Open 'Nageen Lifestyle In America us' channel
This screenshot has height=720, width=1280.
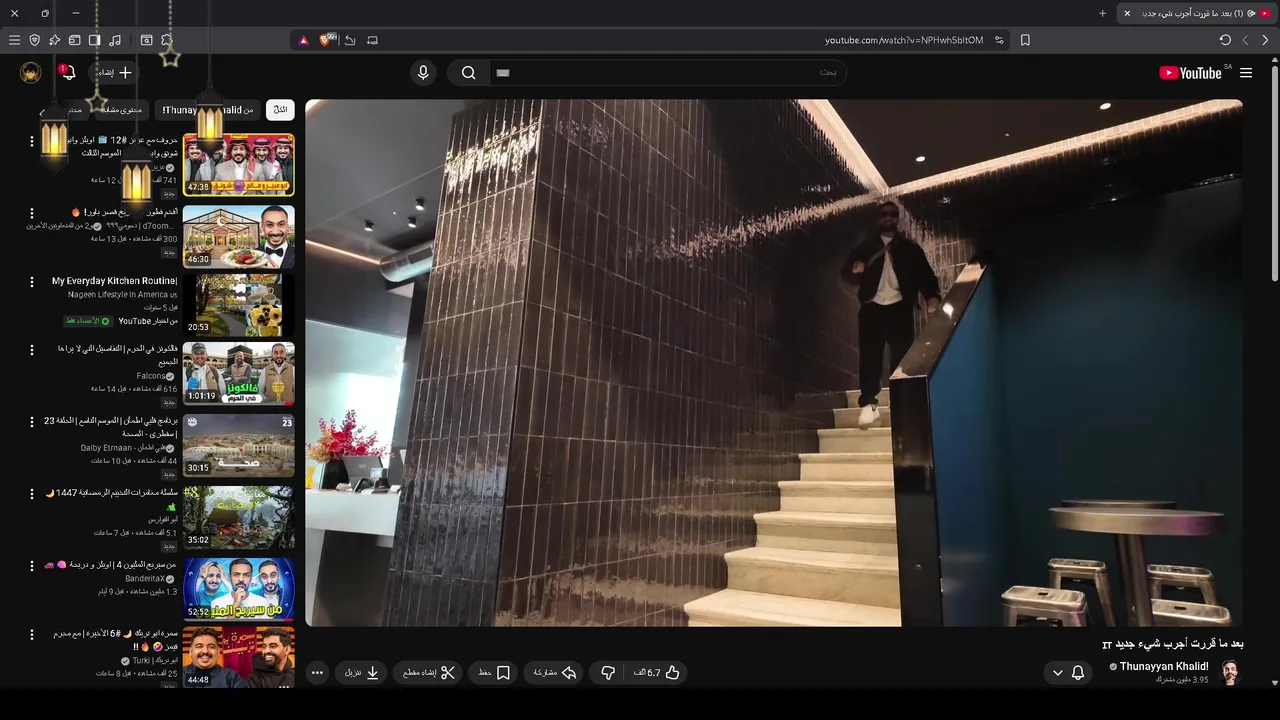tap(123, 295)
